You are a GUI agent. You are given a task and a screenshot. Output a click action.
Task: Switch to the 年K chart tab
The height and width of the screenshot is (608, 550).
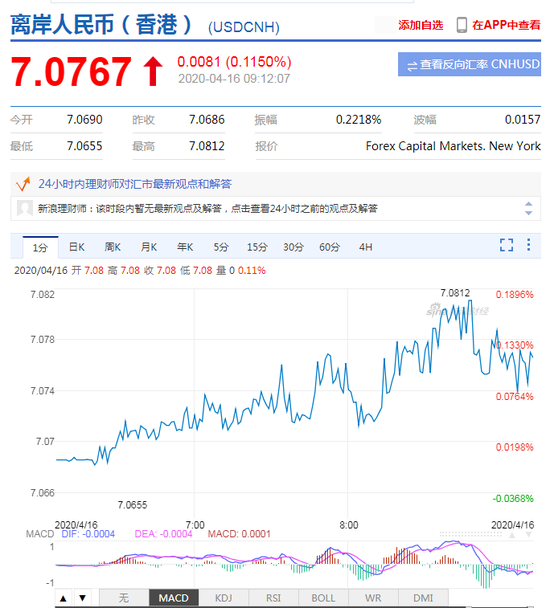click(185, 247)
